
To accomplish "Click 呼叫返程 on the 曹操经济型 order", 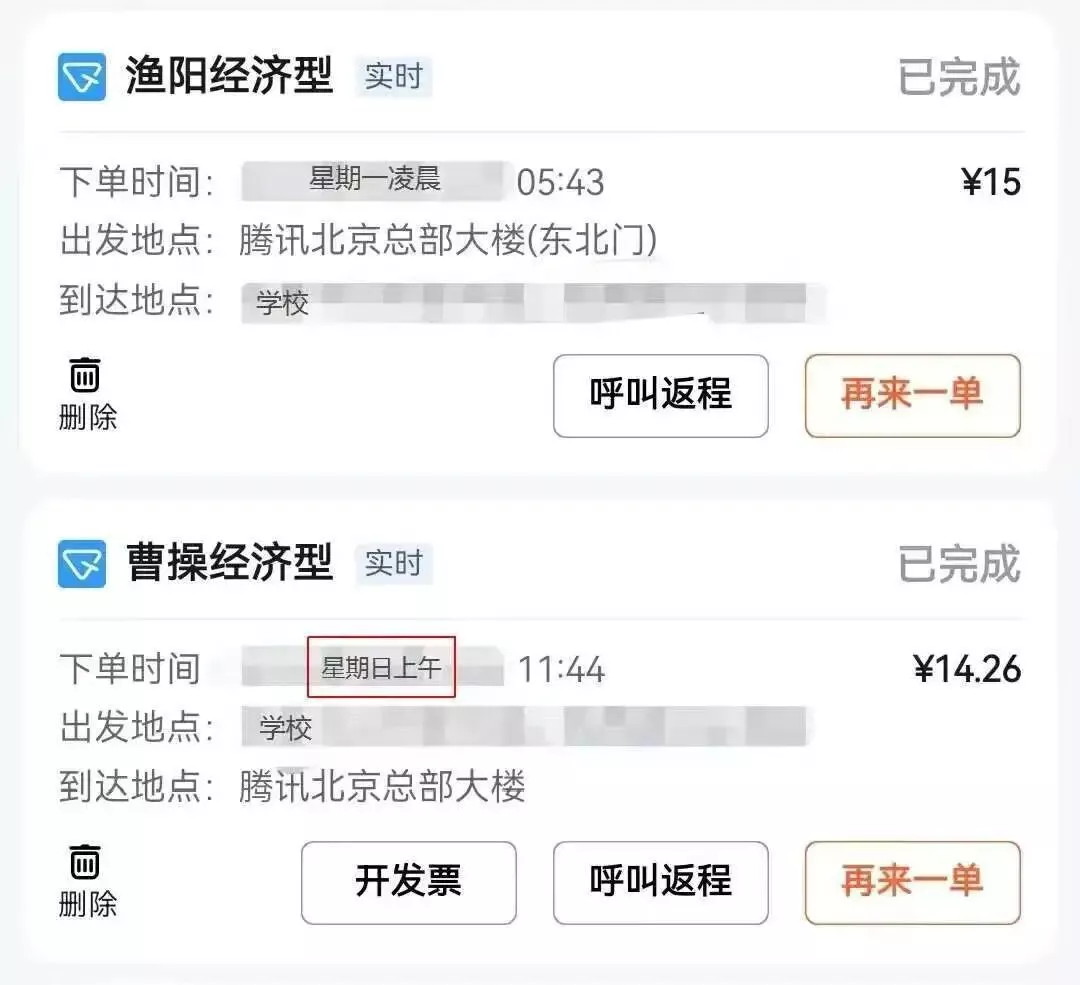I will [661, 882].
